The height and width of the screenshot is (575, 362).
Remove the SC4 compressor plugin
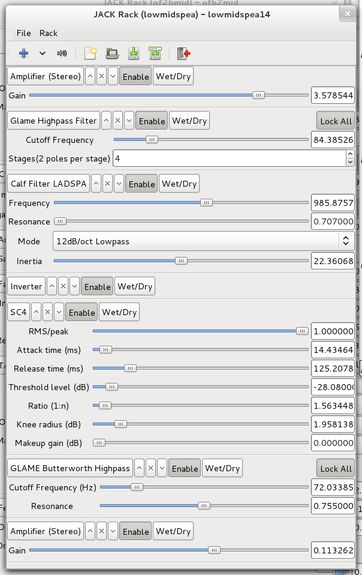(x=48, y=312)
